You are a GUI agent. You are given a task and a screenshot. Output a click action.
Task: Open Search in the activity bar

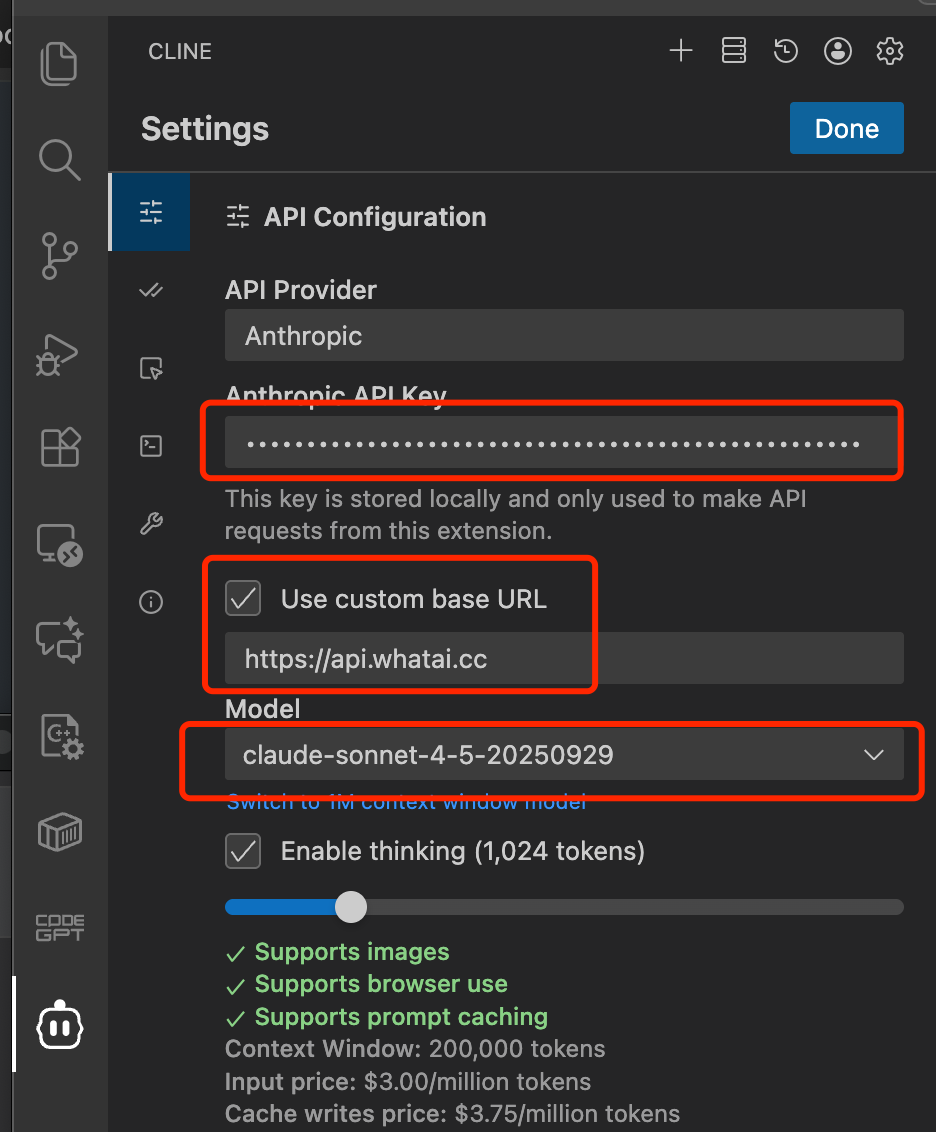(x=59, y=160)
